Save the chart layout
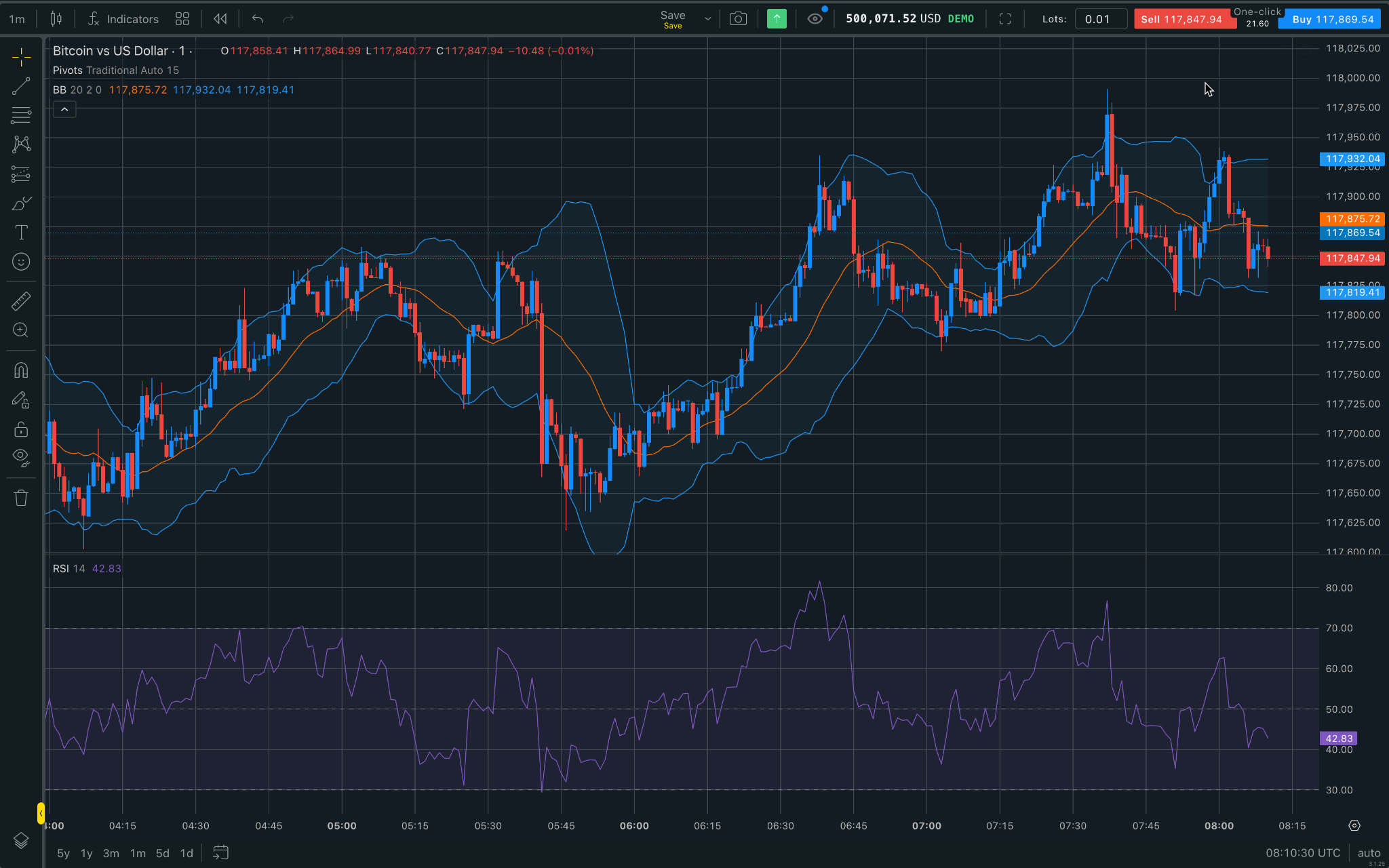The image size is (1389, 868). pos(673,19)
